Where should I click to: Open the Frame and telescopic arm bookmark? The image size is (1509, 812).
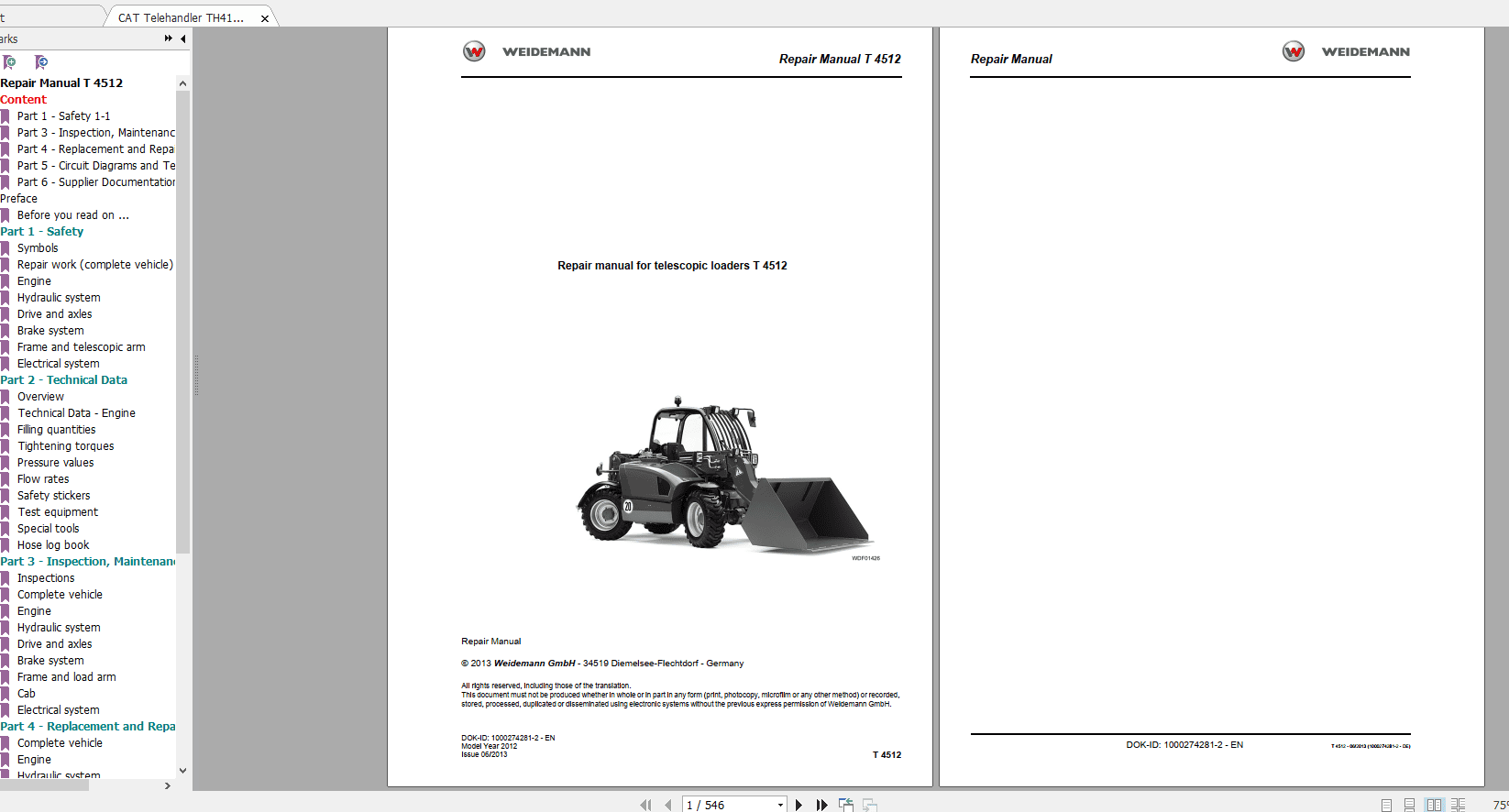point(81,346)
